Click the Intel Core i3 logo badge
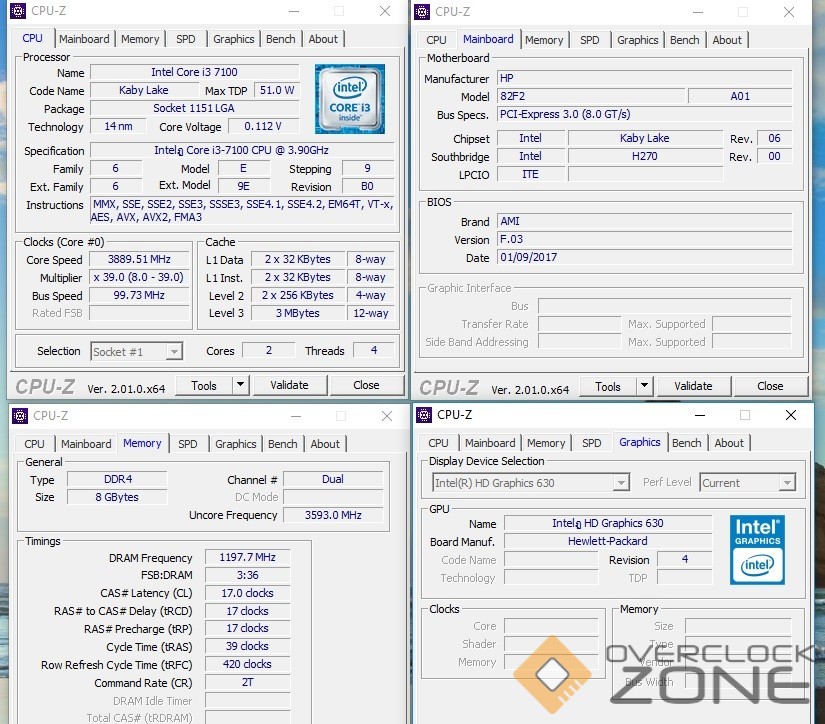 coord(350,98)
